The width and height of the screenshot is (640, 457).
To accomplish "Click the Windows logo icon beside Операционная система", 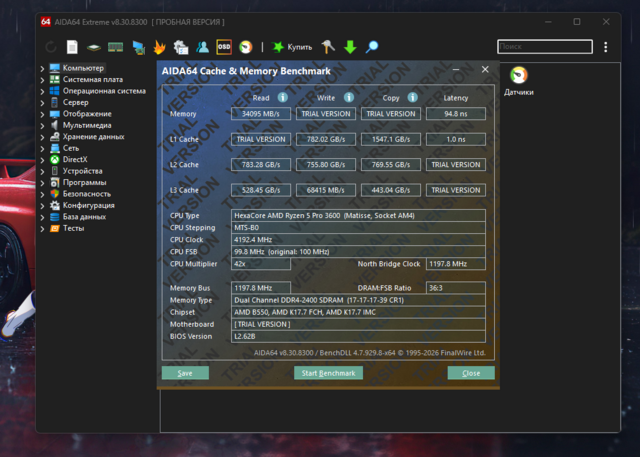I will pos(55,91).
